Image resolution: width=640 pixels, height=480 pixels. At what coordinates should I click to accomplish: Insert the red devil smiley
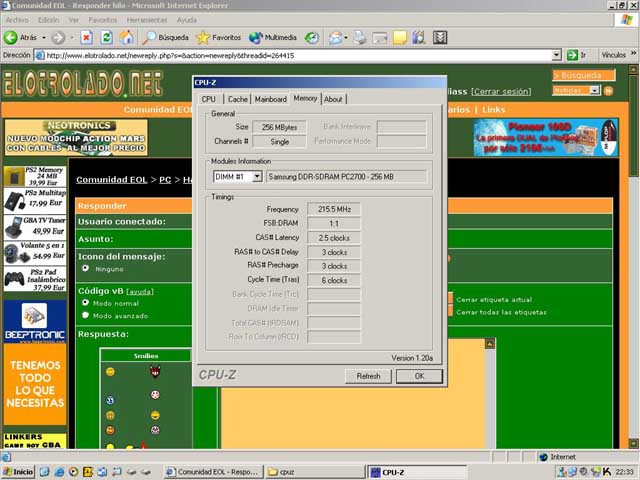click(x=155, y=372)
